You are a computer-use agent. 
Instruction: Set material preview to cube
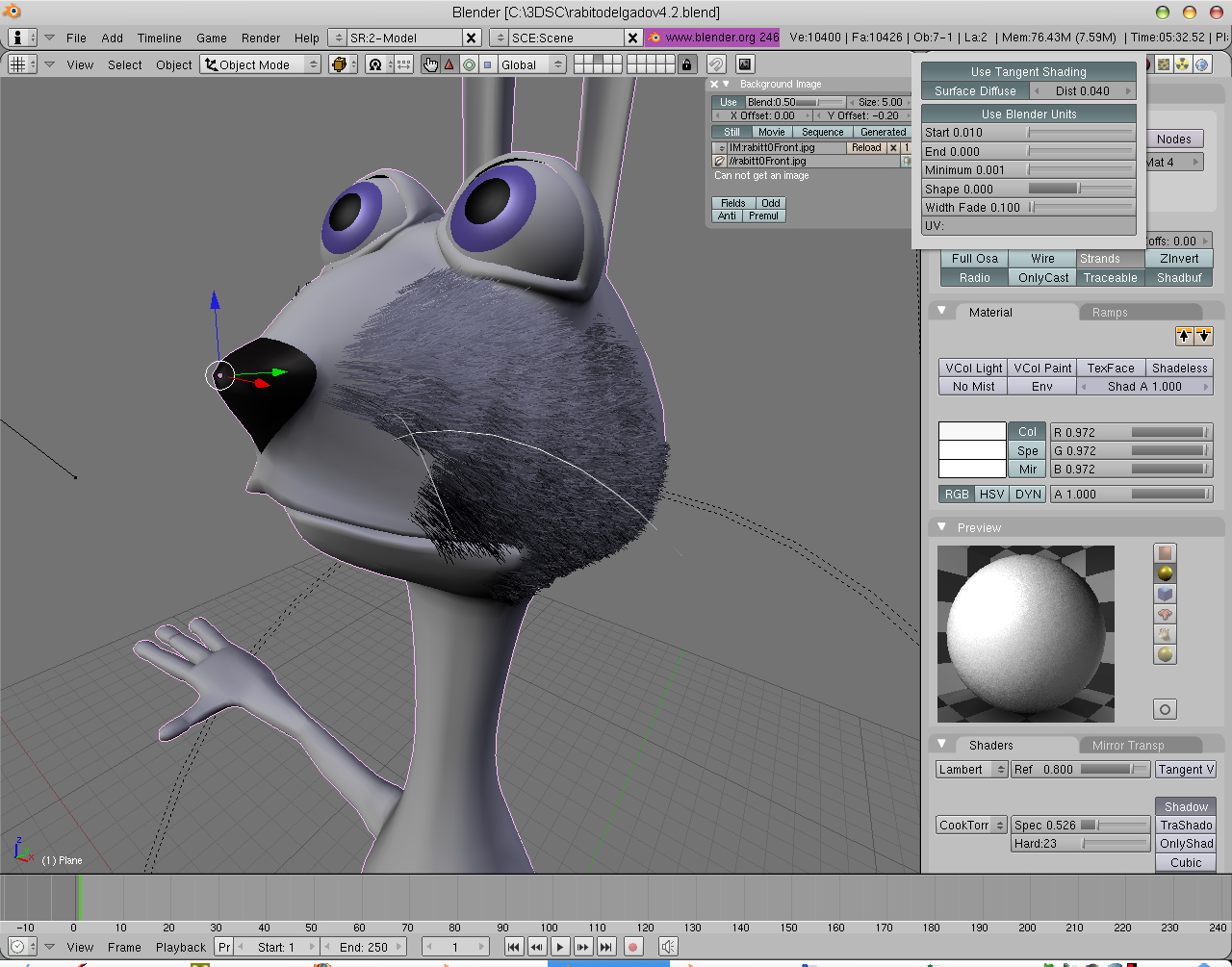point(1166,594)
